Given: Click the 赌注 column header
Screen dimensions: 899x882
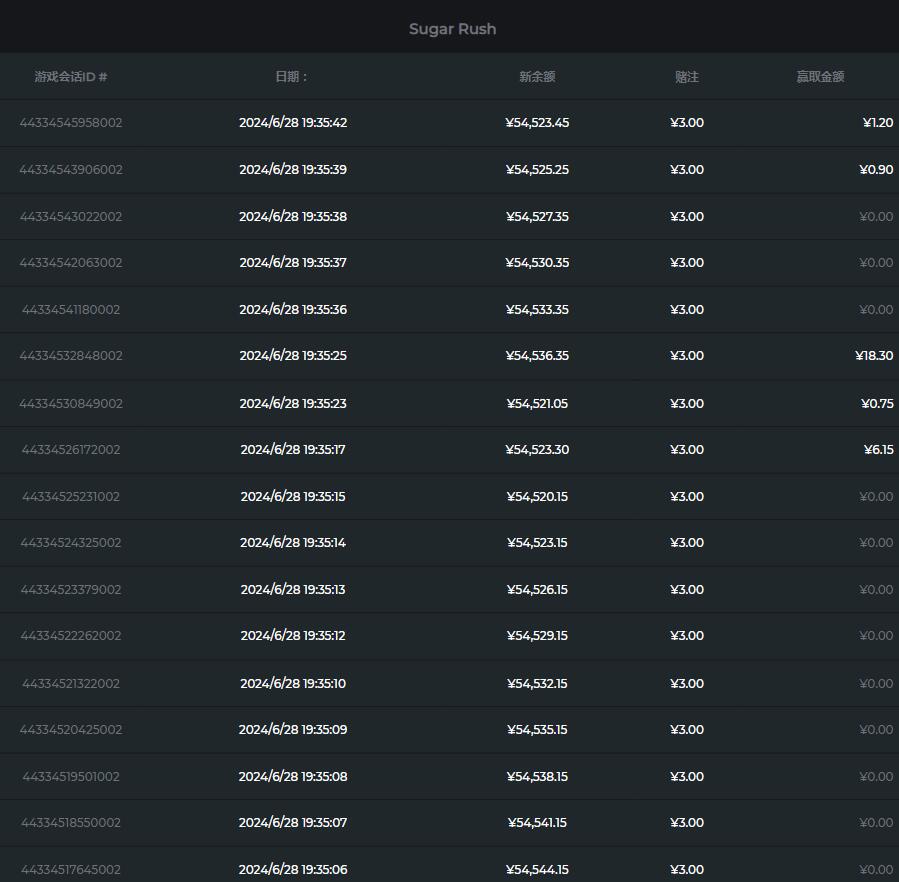Looking at the screenshot, I should click(687, 77).
